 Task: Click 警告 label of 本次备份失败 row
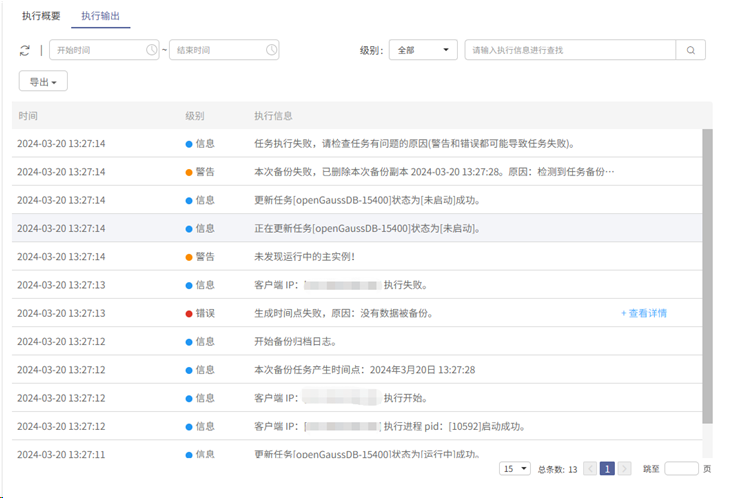(x=205, y=172)
